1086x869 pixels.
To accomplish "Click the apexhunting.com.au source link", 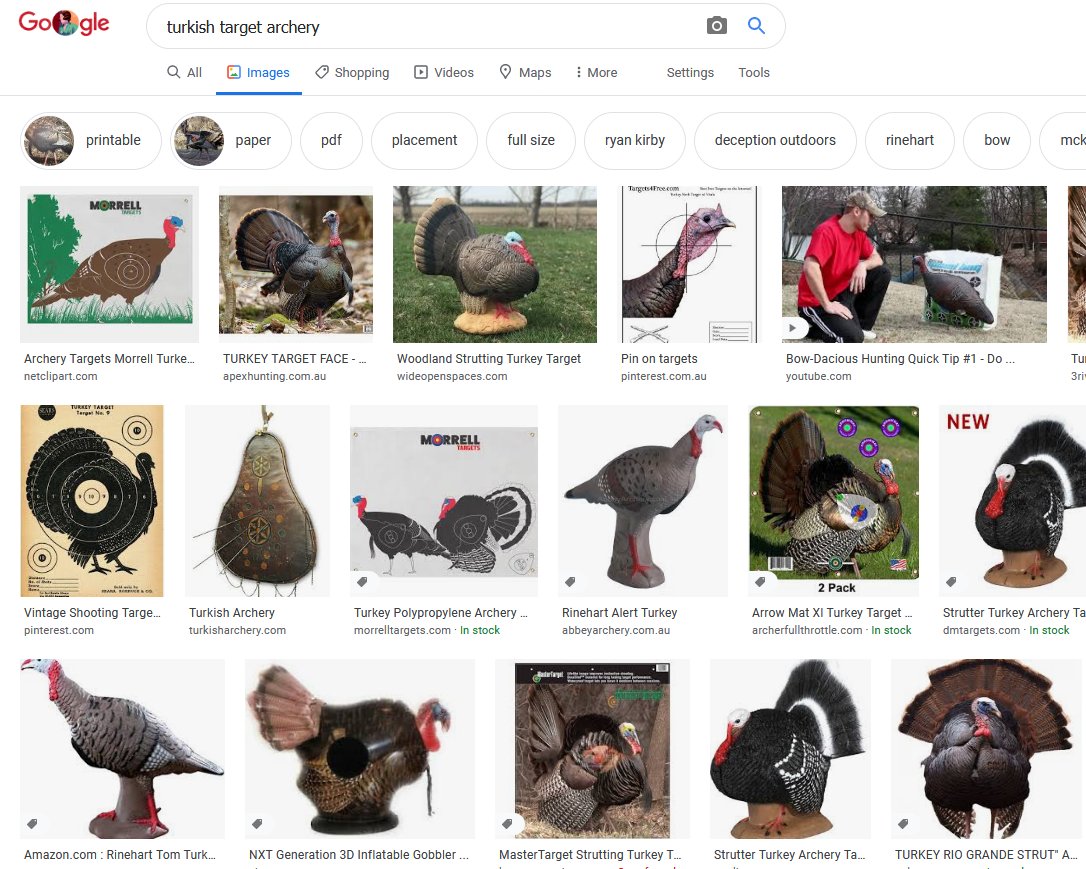I will [x=274, y=376].
